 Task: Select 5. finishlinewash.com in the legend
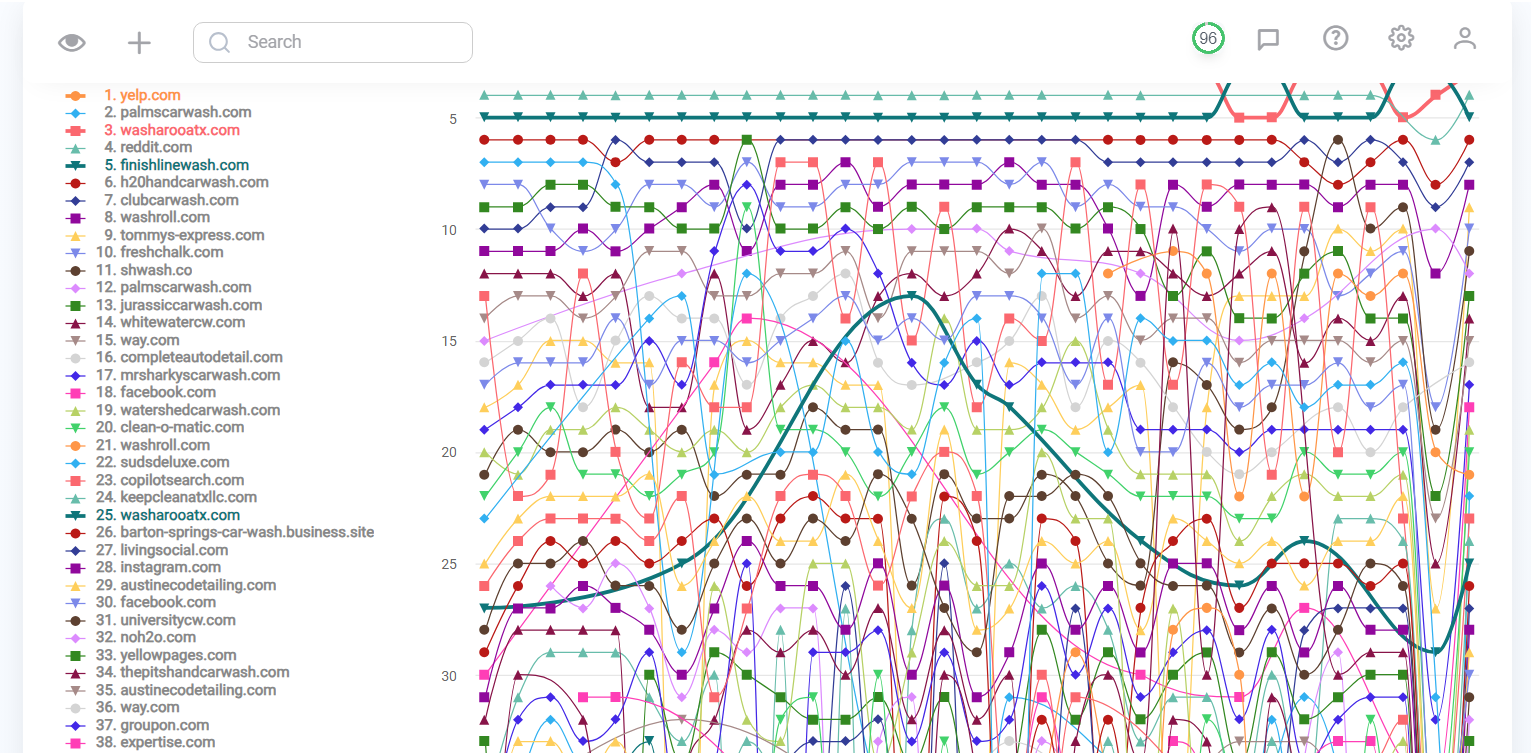157,165
